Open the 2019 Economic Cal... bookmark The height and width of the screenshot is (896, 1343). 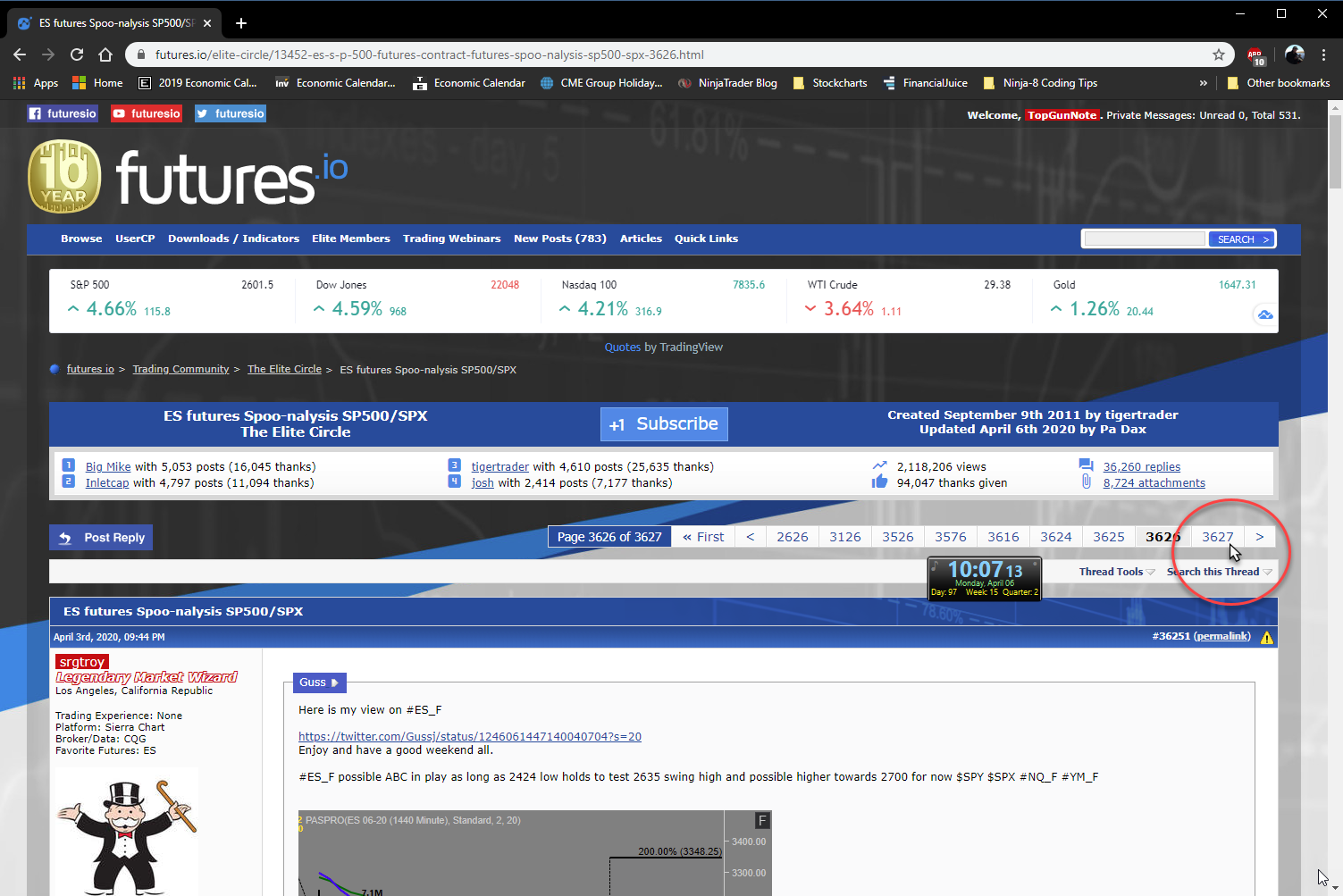coord(197,83)
